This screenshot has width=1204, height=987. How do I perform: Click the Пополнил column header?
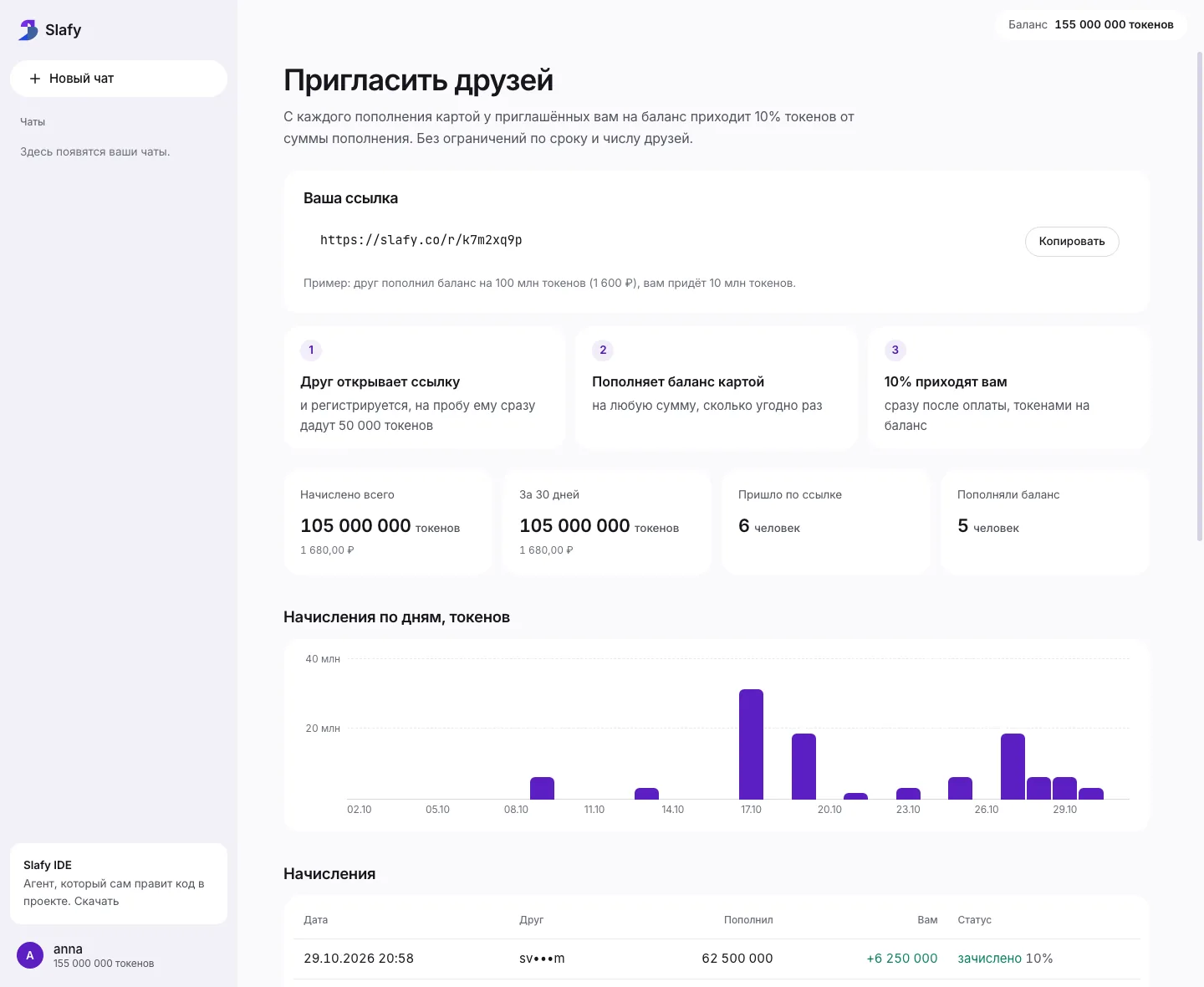click(748, 920)
